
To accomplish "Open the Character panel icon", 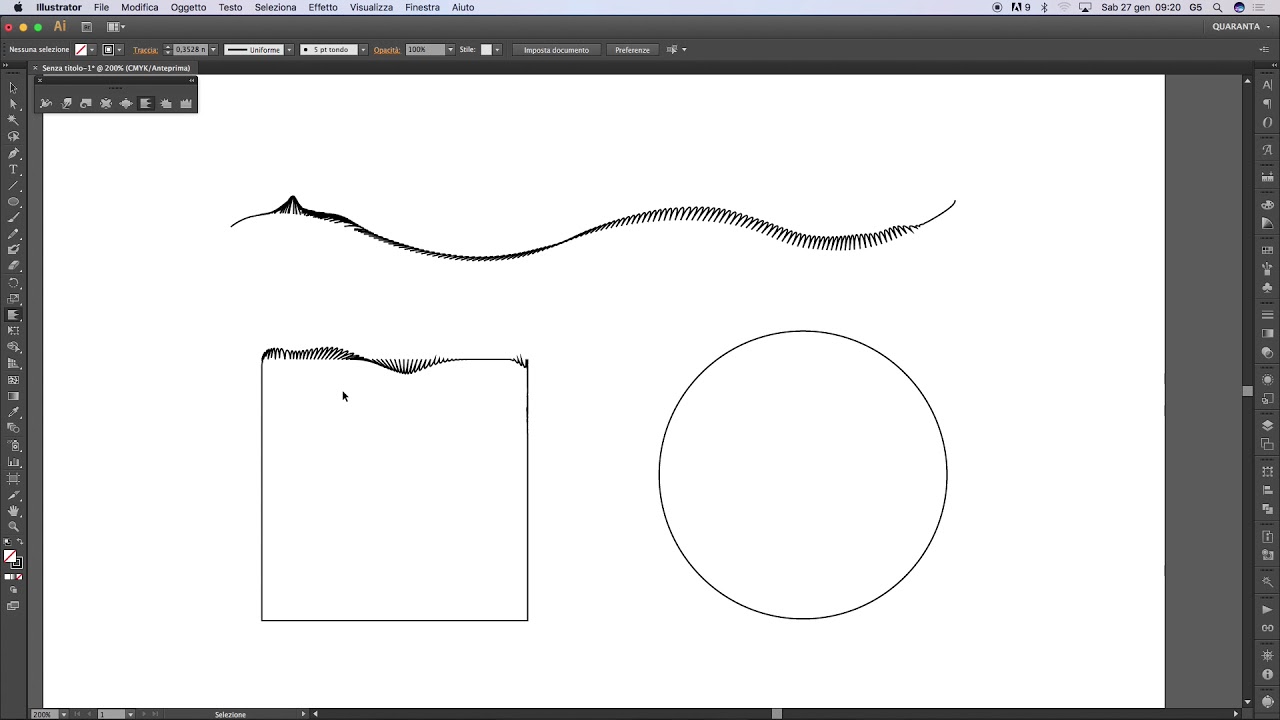I will 1267,85.
